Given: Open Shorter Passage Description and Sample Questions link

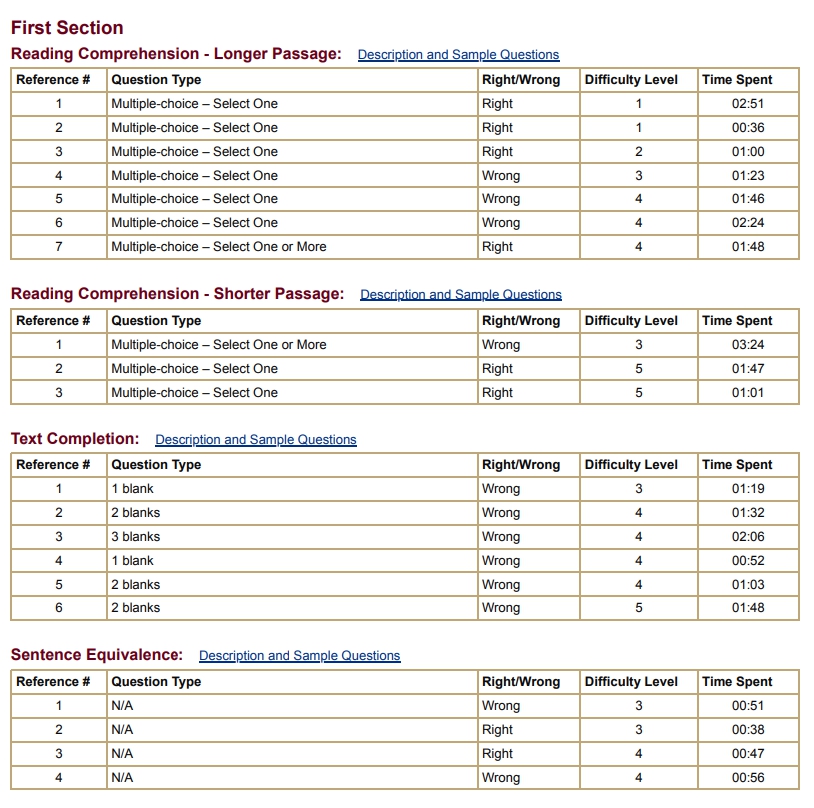Looking at the screenshot, I should point(460,295).
